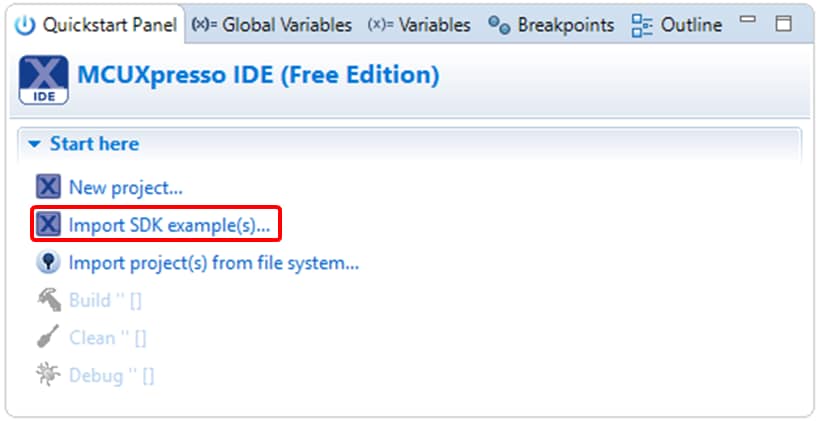Minimize the Quickstart panel view
Image resolution: width=818 pixels, height=421 pixels.
[x=748, y=21]
